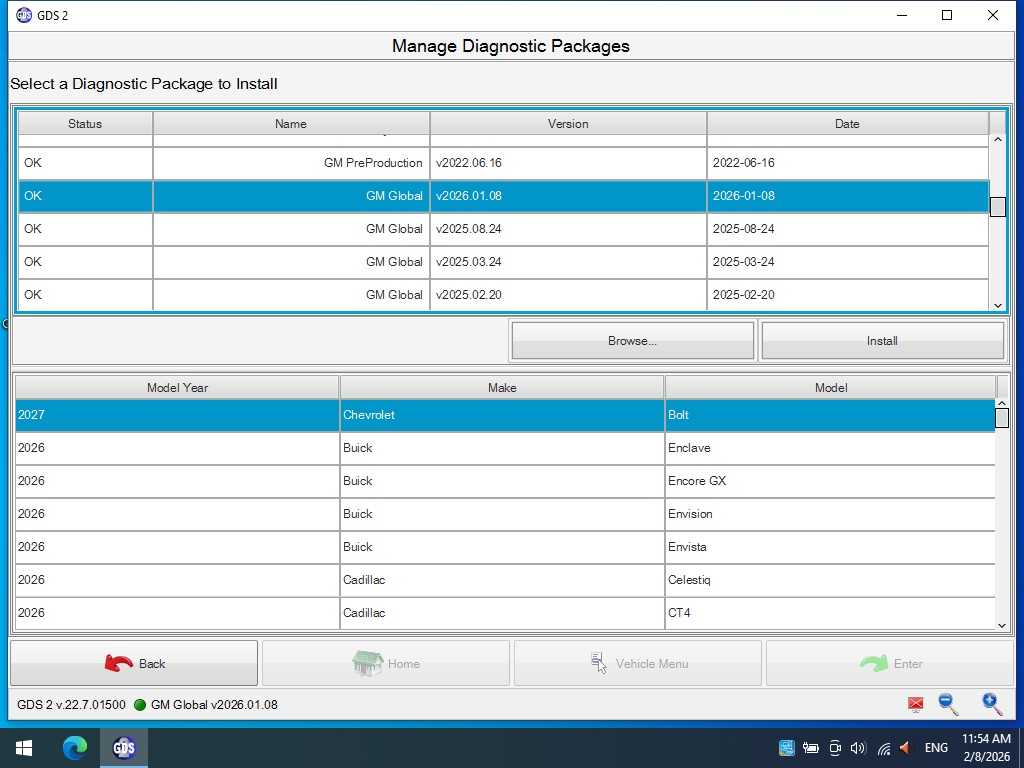Click the volume speaker tray icon
Image resolution: width=1024 pixels, height=768 pixels.
point(857,748)
